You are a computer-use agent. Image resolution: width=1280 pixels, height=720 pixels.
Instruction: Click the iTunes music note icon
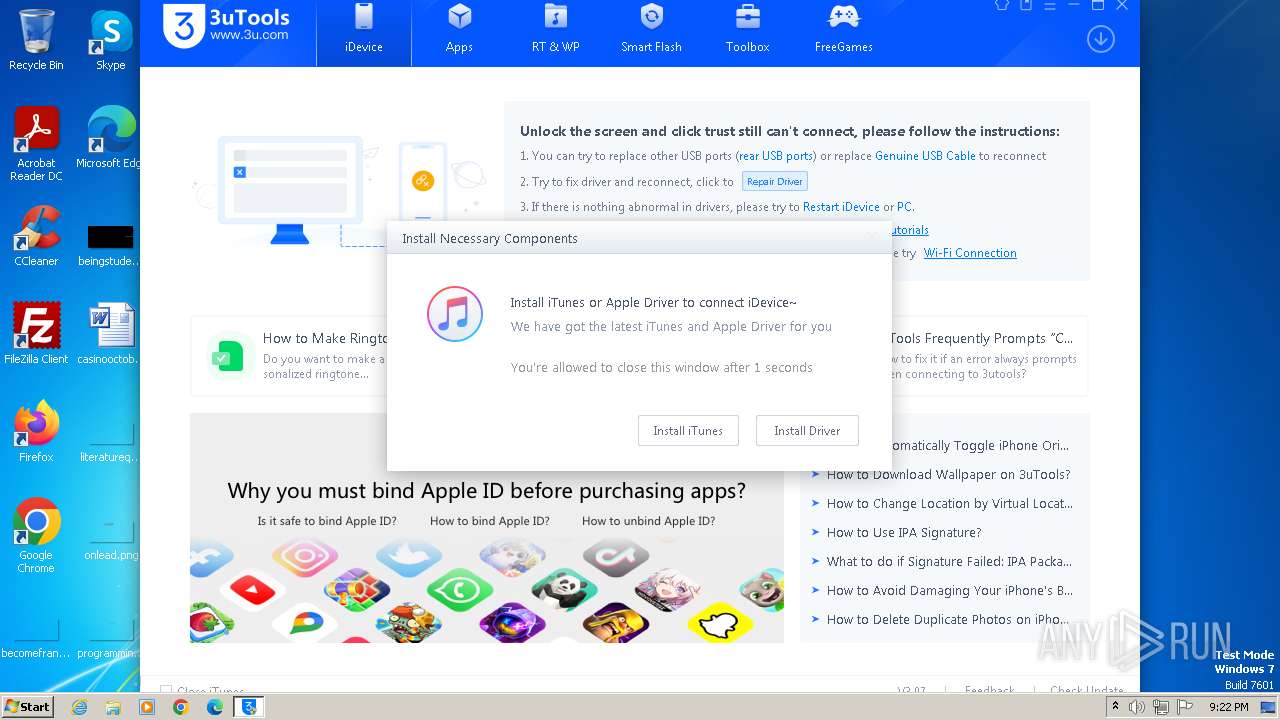[x=455, y=314]
